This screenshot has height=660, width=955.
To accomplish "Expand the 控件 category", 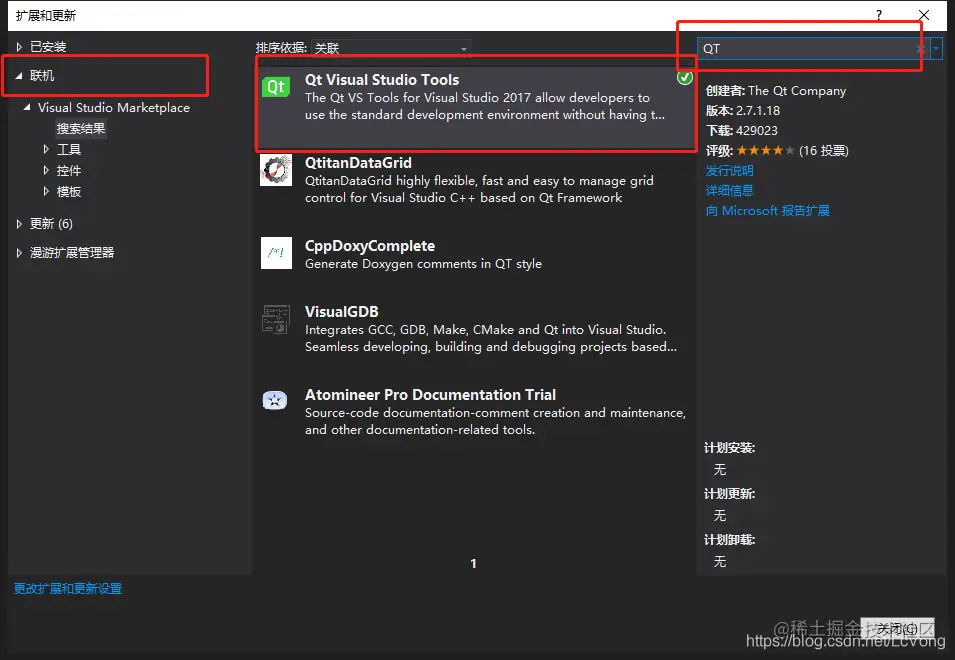I will (46, 170).
